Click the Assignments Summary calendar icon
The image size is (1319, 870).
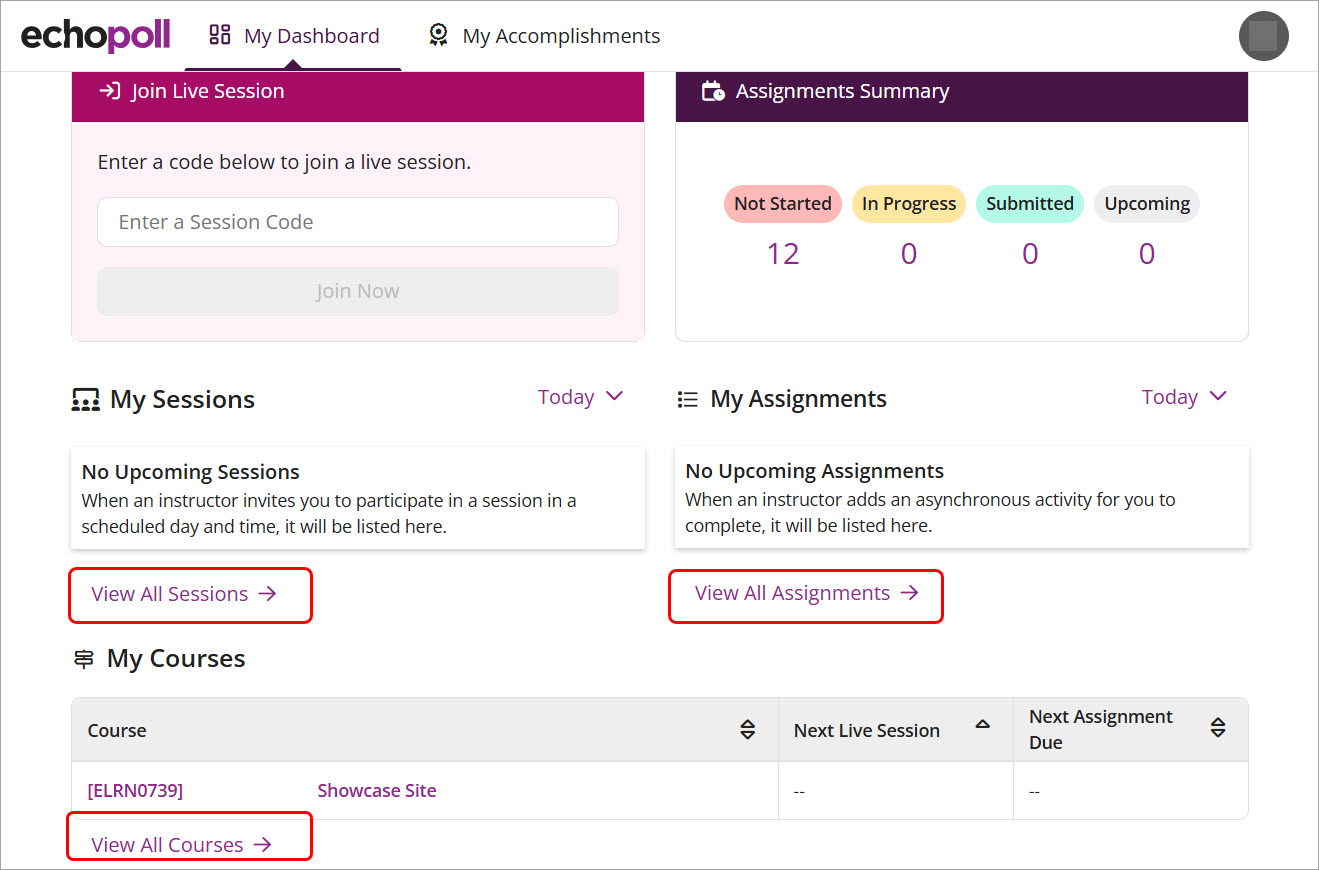pyautogui.click(x=714, y=90)
